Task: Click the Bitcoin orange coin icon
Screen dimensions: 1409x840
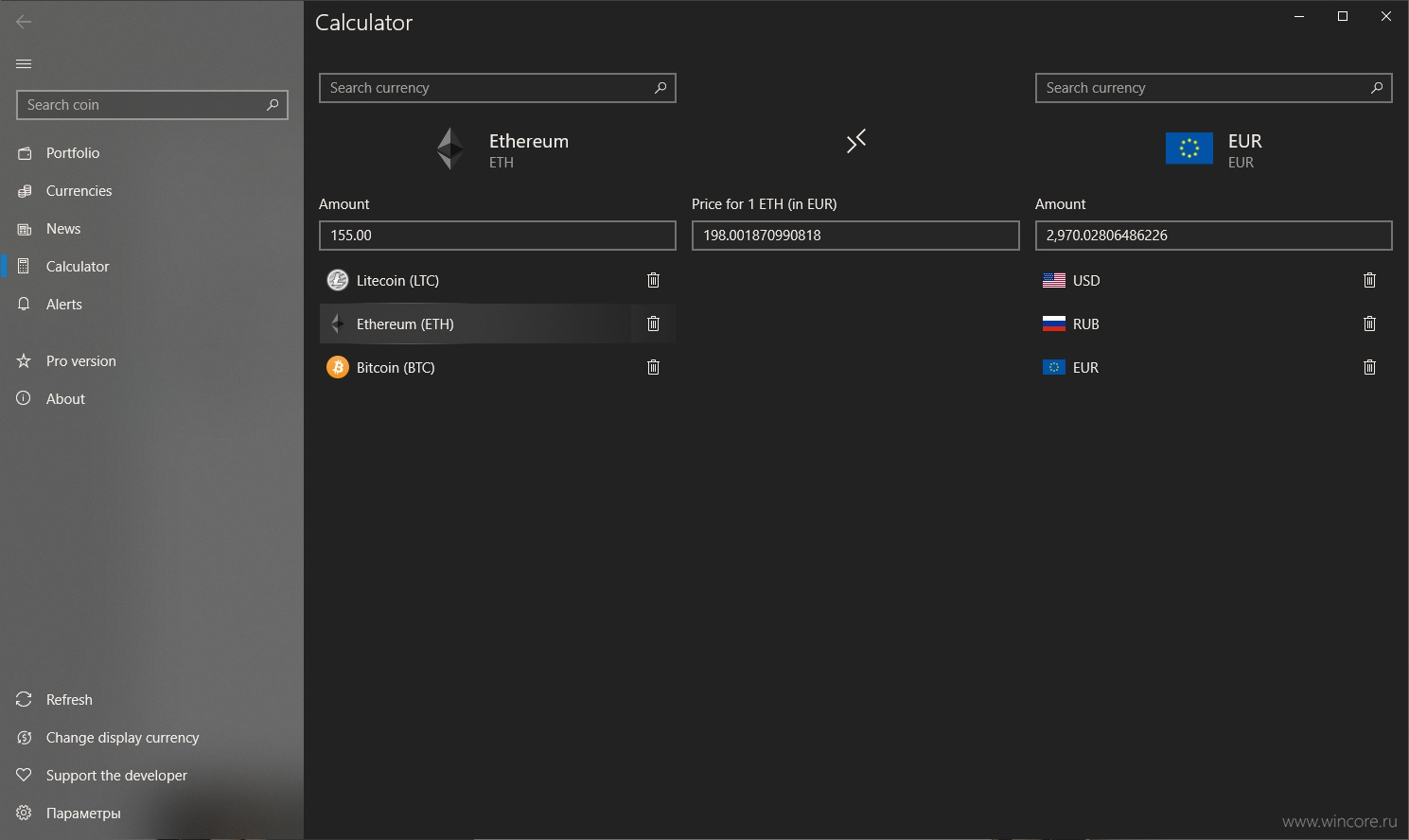Action: [338, 367]
